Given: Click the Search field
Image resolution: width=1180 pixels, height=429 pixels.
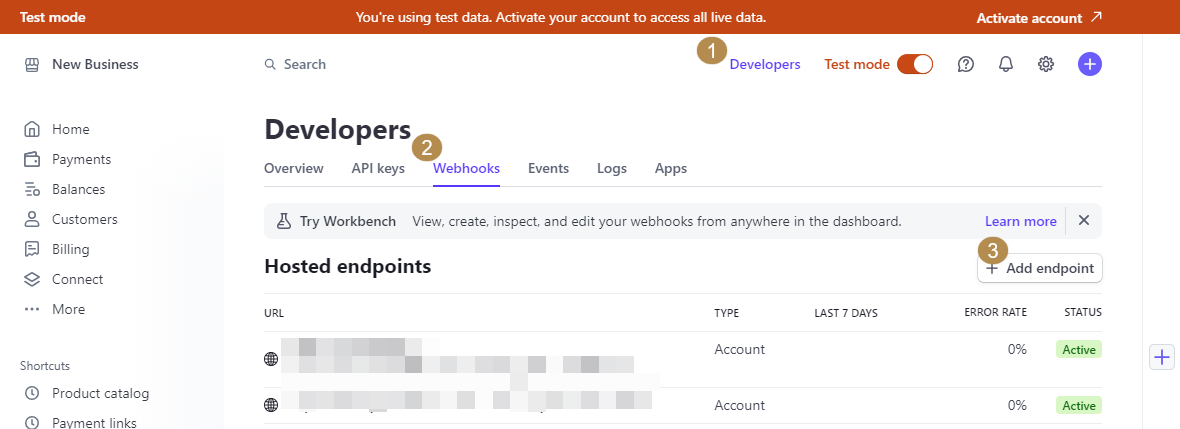Looking at the screenshot, I should pos(305,64).
